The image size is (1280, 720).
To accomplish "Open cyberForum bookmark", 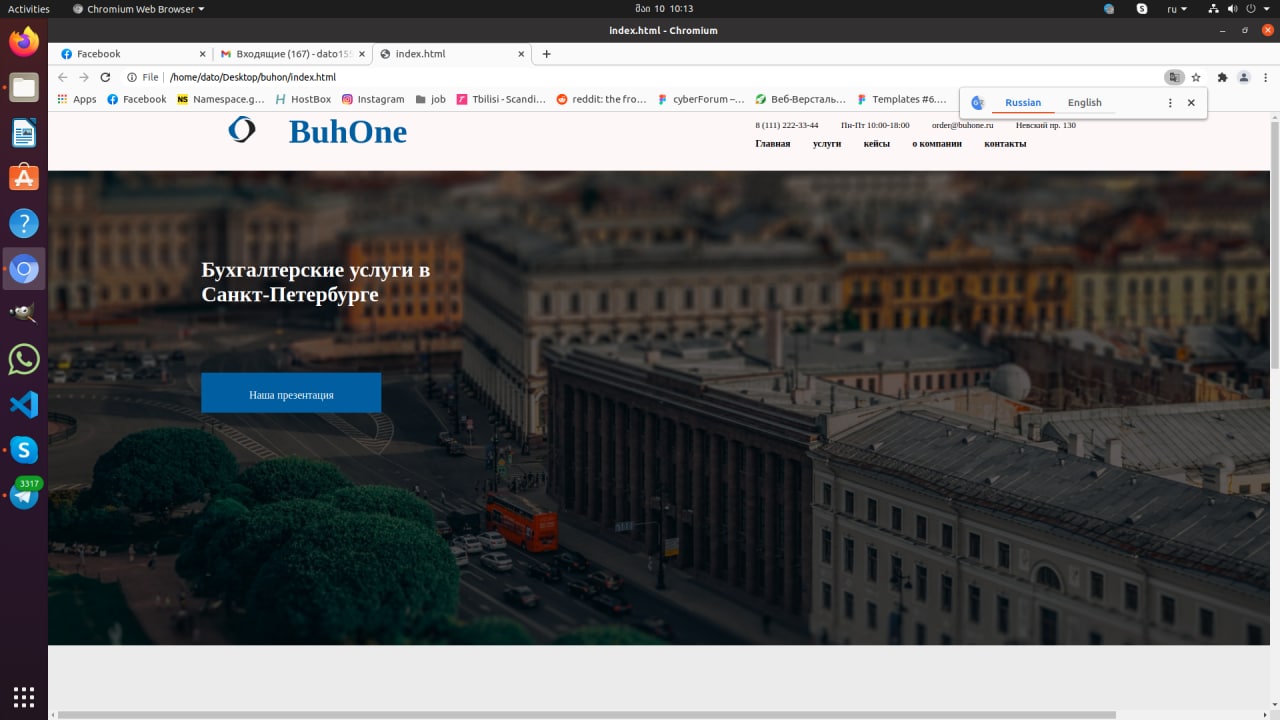I will pyautogui.click(x=701, y=99).
